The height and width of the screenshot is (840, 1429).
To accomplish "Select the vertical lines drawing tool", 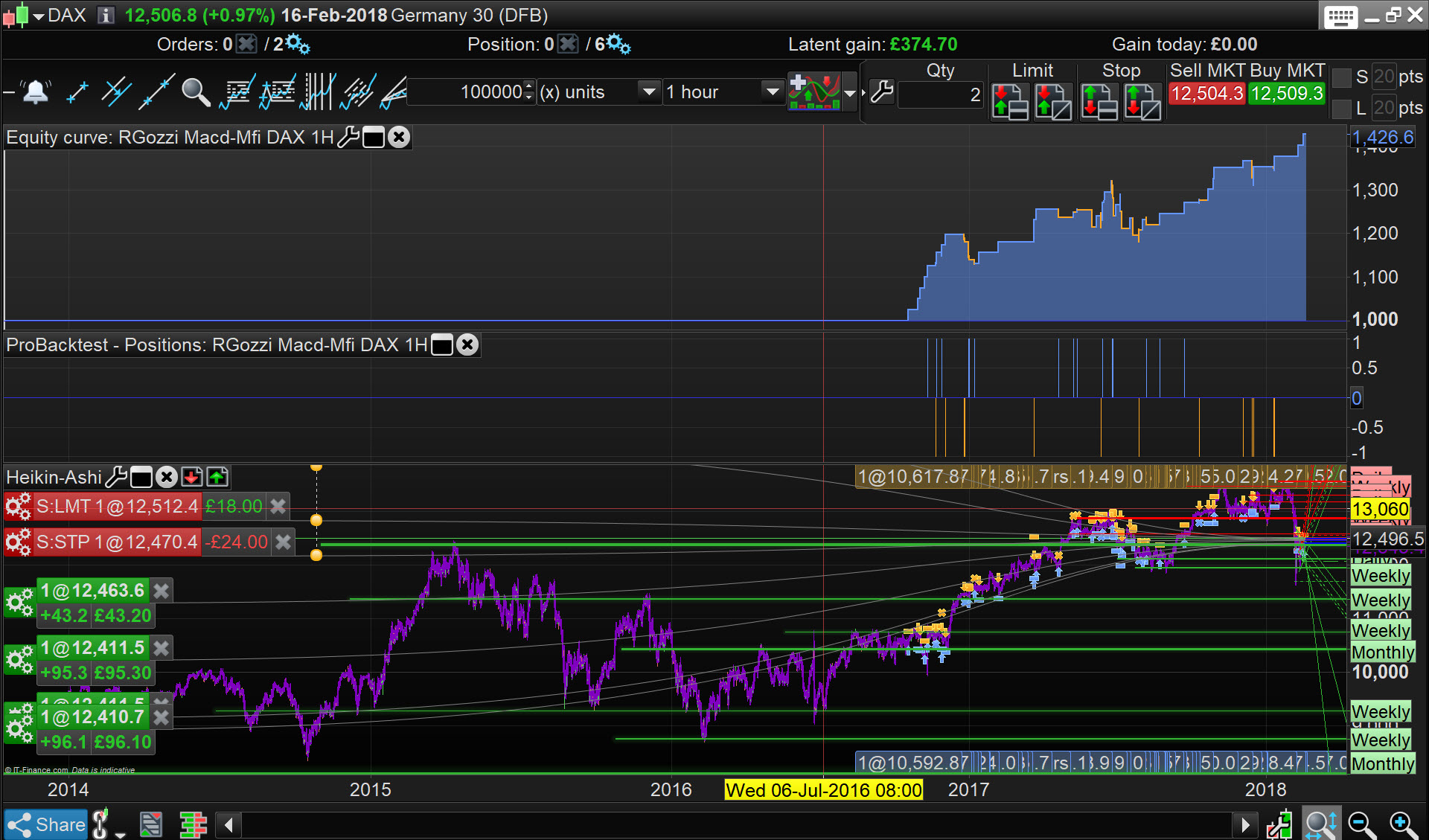I will coord(318,92).
